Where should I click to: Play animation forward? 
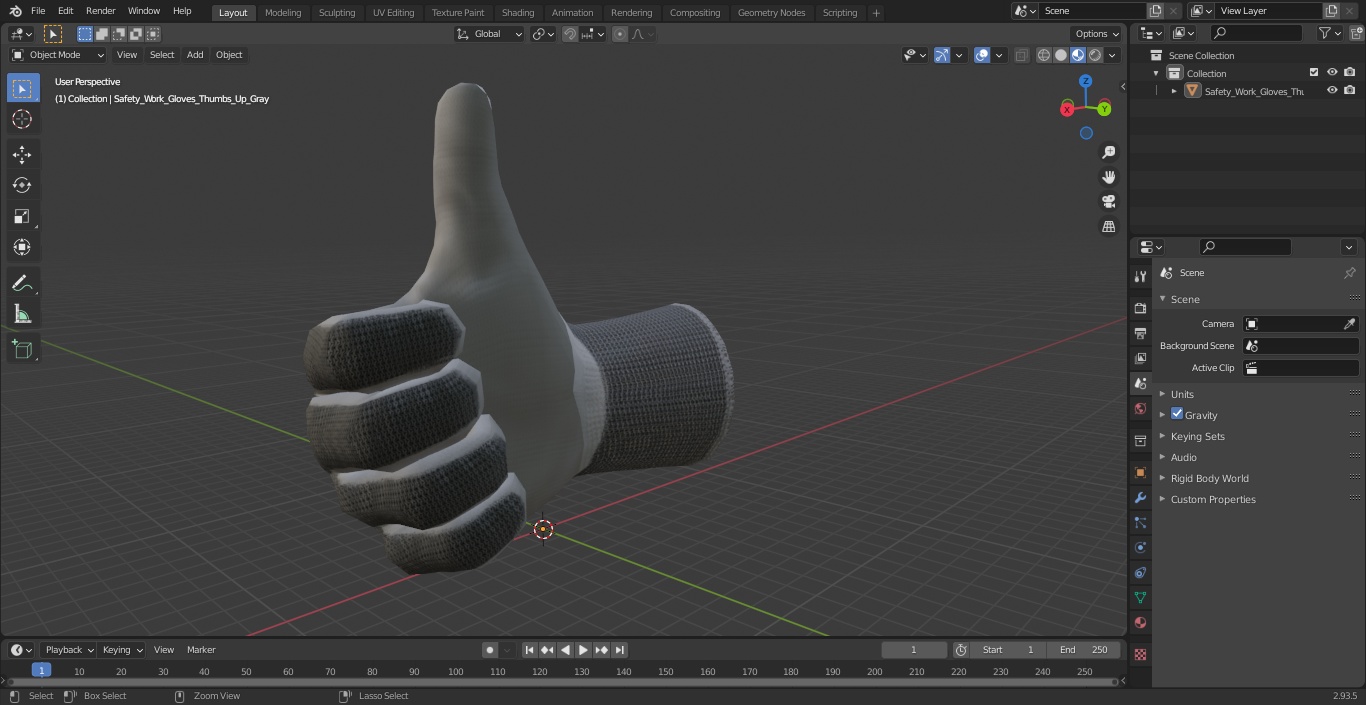click(x=583, y=650)
